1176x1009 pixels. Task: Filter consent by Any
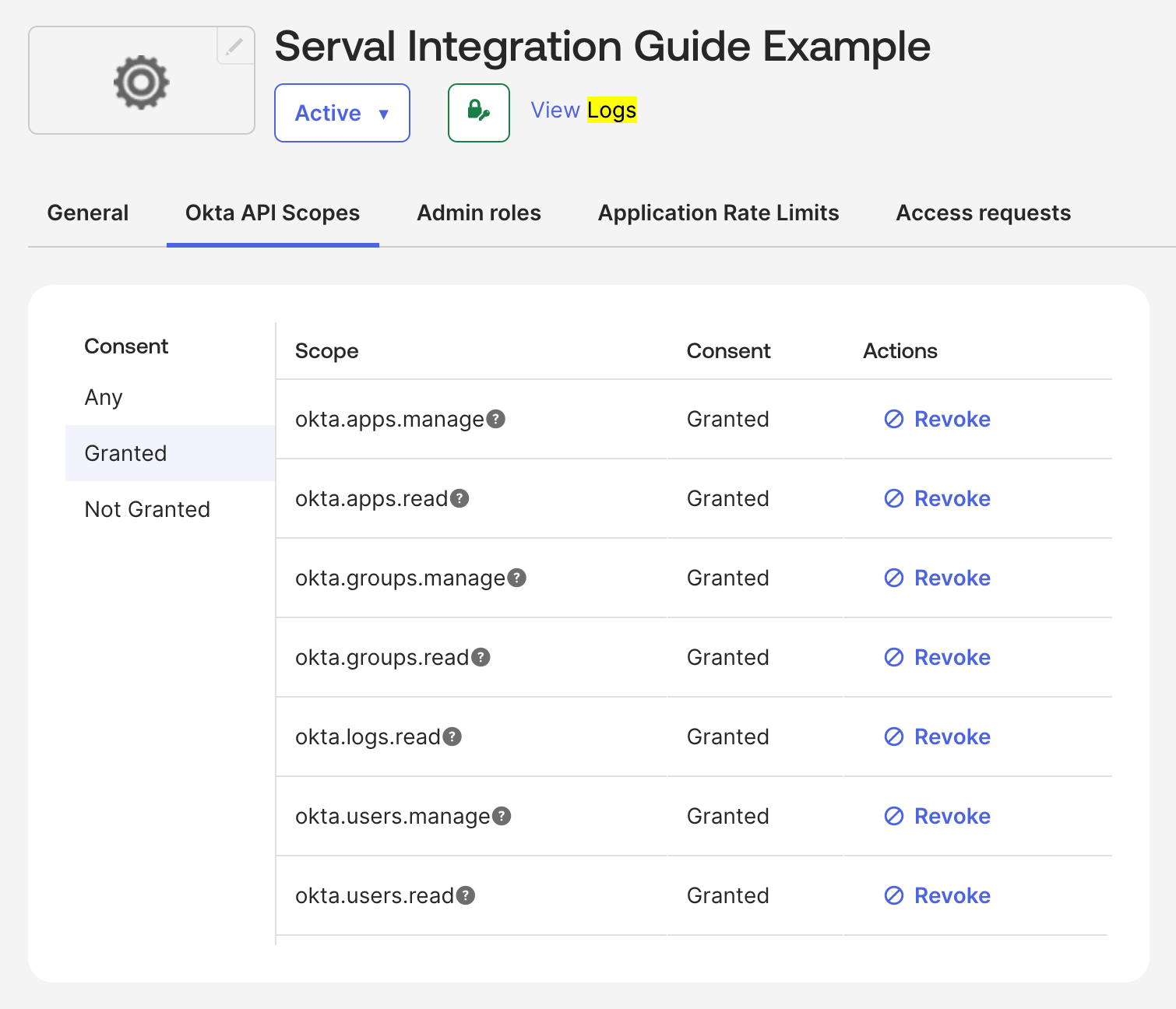coord(104,397)
